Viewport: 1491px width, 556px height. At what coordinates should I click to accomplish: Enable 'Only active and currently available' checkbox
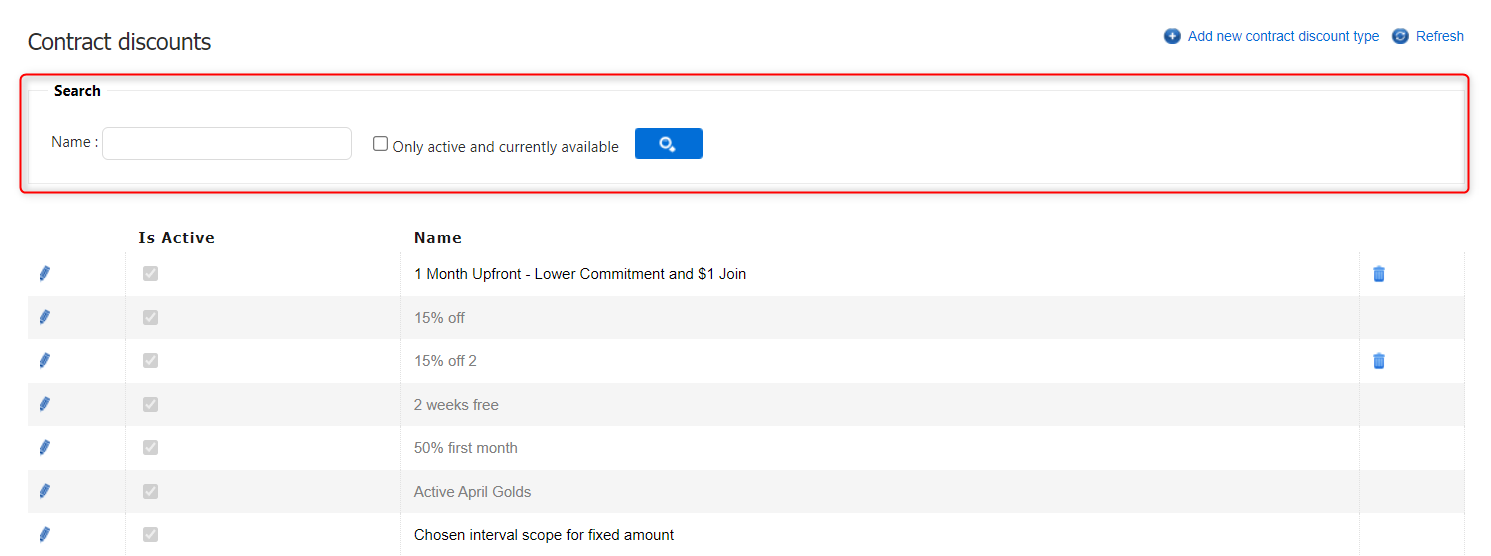pos(380,144)
